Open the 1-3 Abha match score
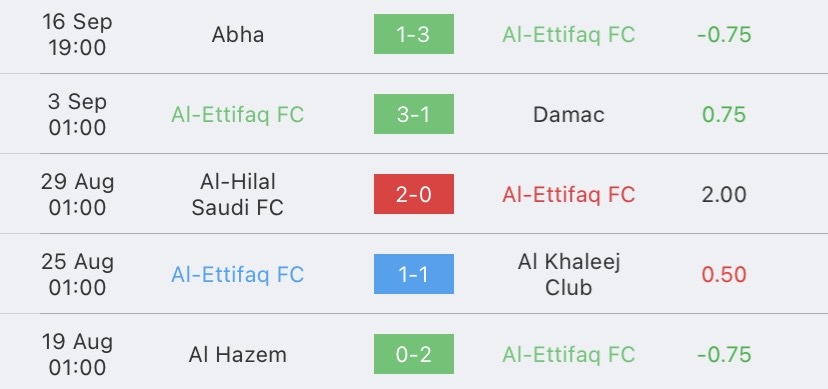Viewport: 828px width, 389px height. (x=413, y=34)
